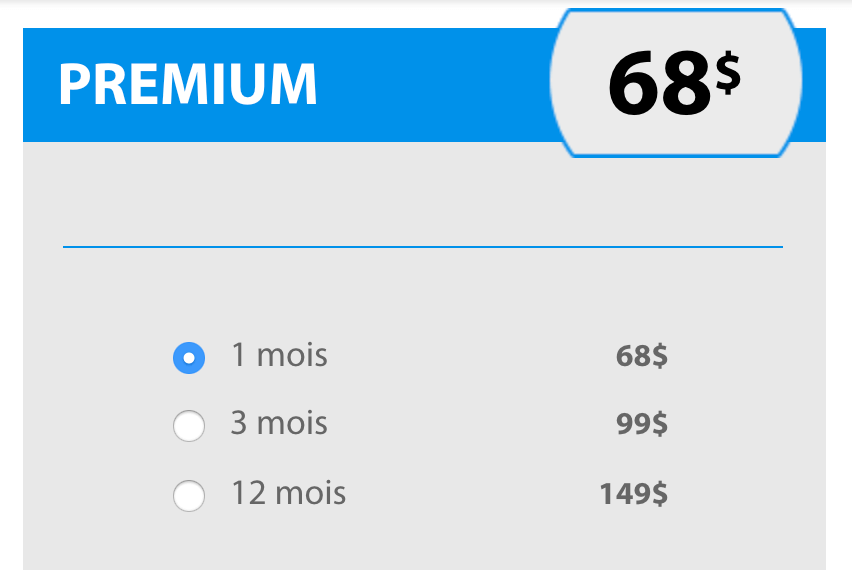Click the blue horizontal divider line
This screenshot has height=570, width=852.
pyautogui.click(x=422, y=246)
